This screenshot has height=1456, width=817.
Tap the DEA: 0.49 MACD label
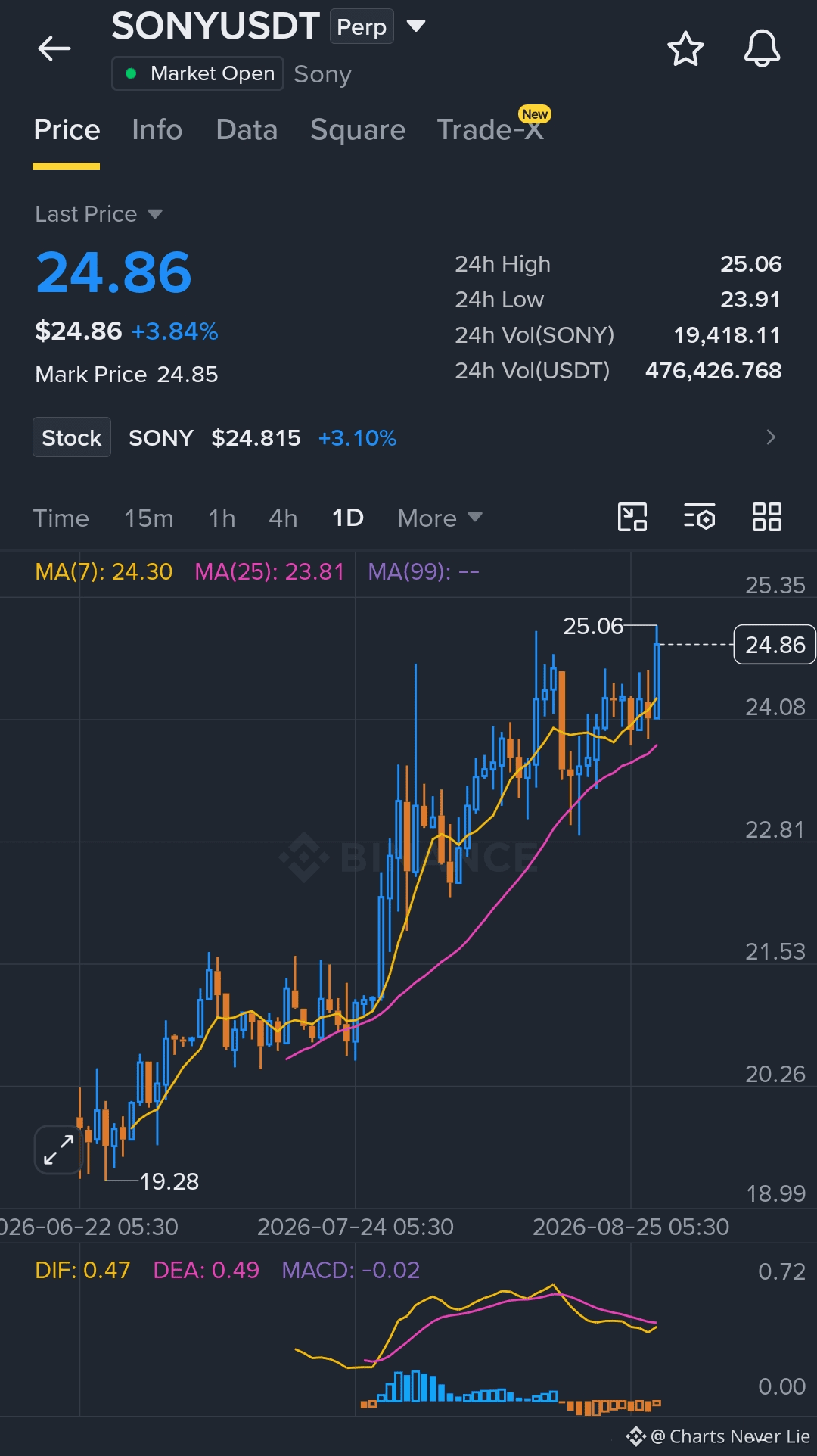pyautogui.click(x=206, y=1270)
